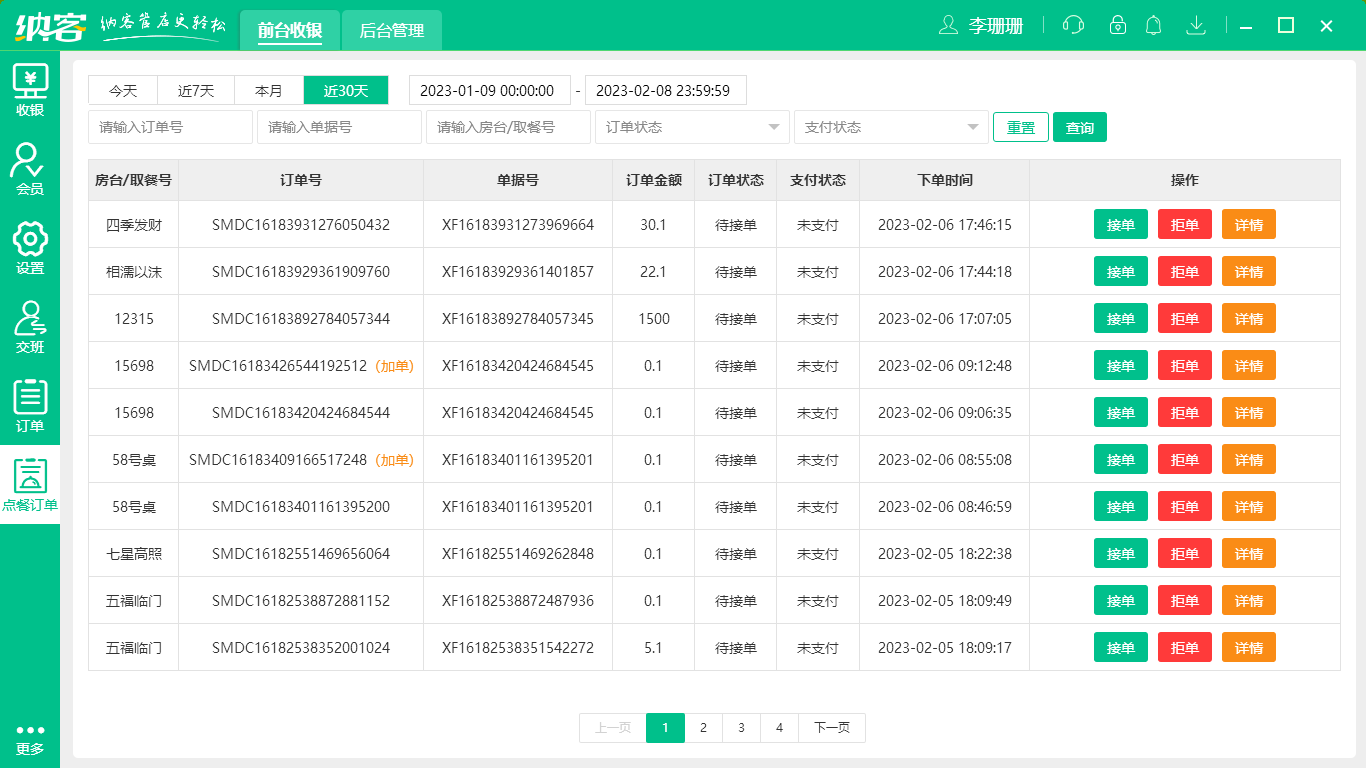Open the start date picker 2023-01-09

pyautogui.click(x=490, y=90)
